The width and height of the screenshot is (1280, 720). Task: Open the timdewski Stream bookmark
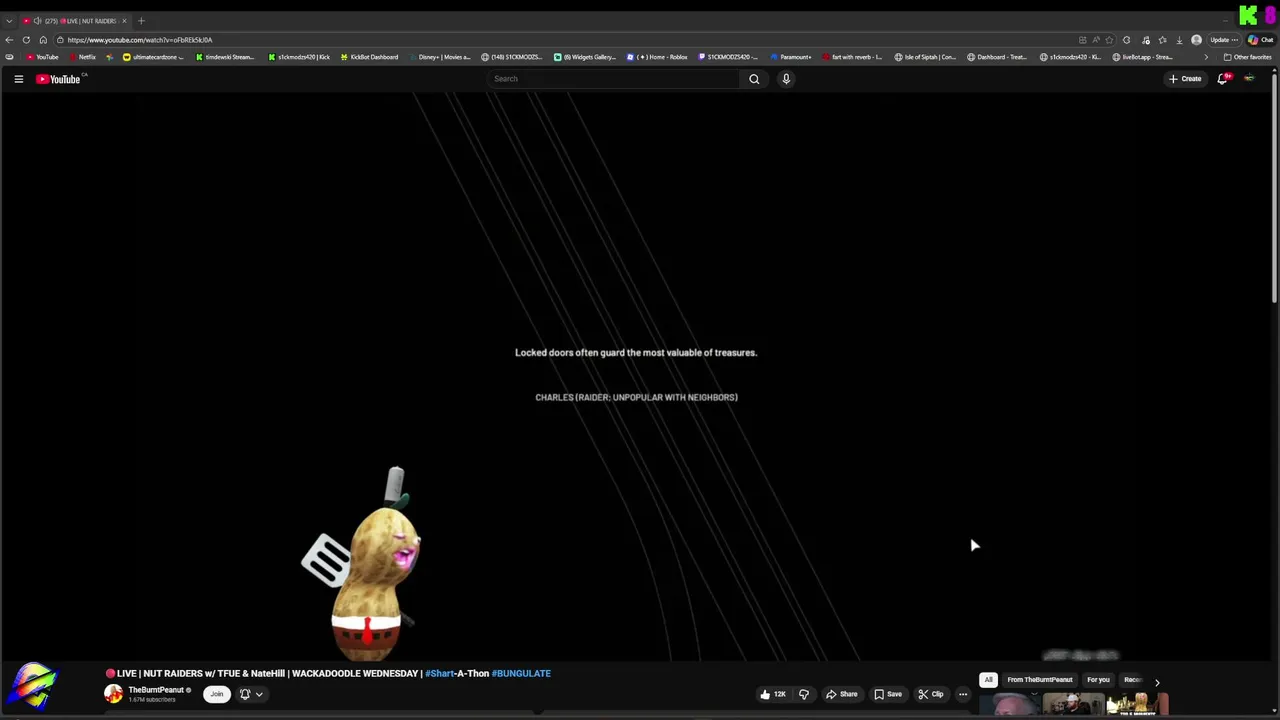[x=226, y=57]
